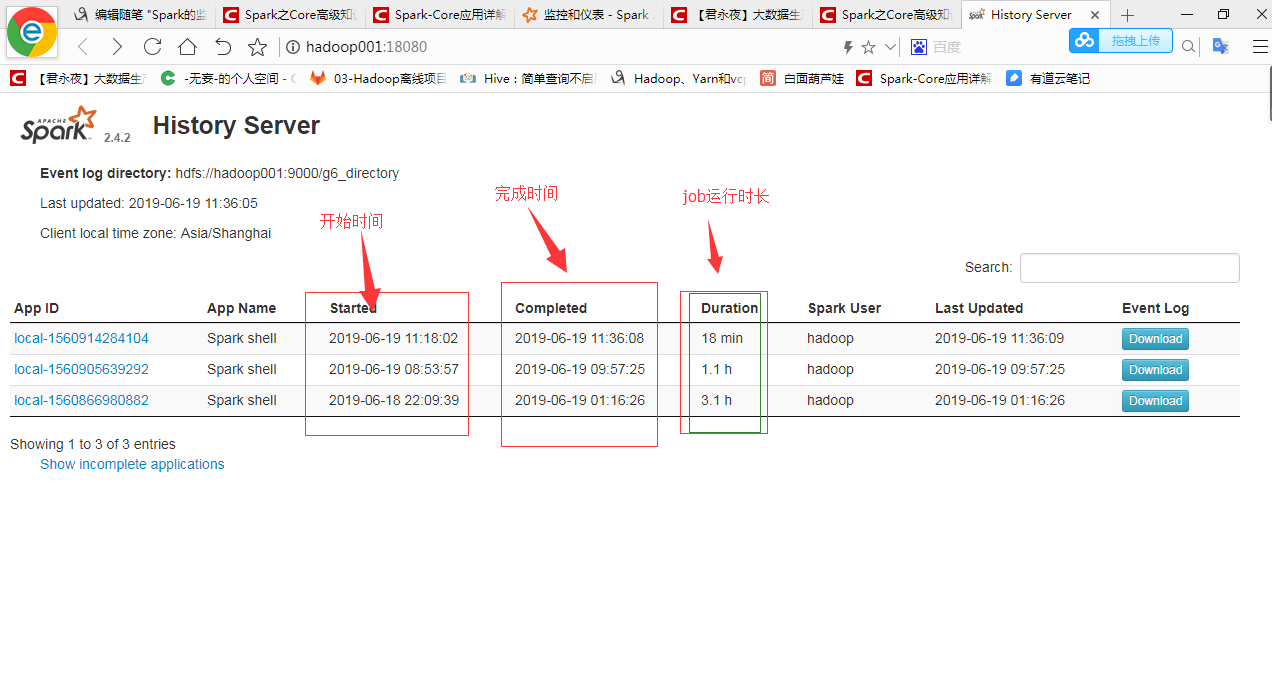Open the 03-Hadoop离线项目 GitLab bookmark
This screenshot has height=690, width=1272.
tap(378, 78)
